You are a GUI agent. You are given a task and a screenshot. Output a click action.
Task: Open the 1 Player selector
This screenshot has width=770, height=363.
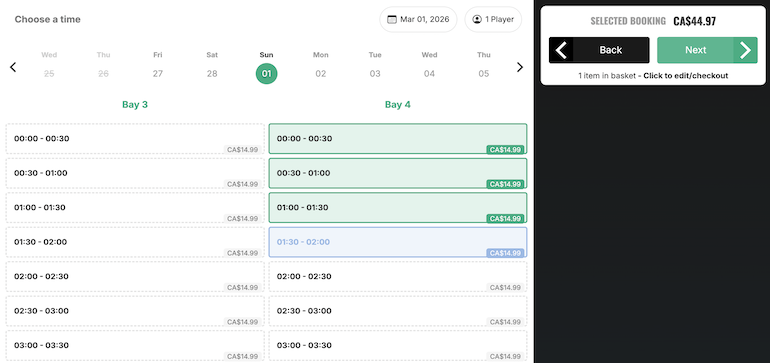(x=493, y=19)
